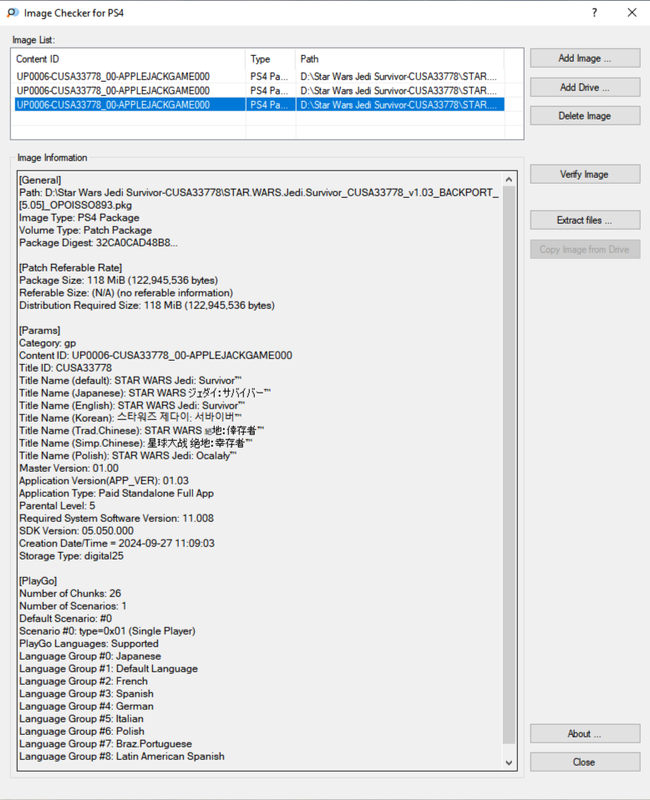Start verification with Verify Image
650x800 pixels.
coord(585,174)
